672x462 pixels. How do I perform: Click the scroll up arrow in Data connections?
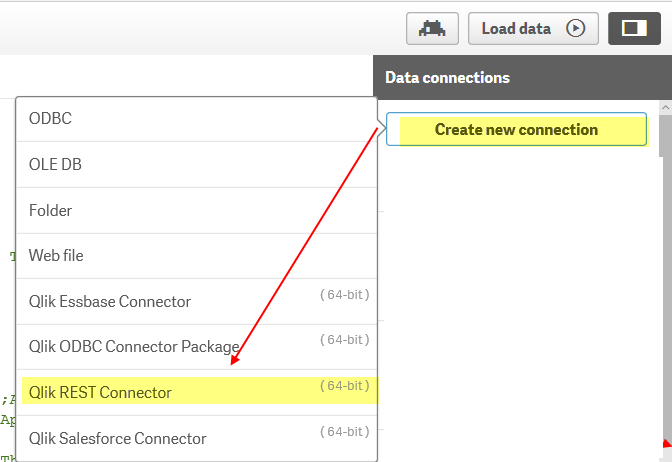(665, 106)
